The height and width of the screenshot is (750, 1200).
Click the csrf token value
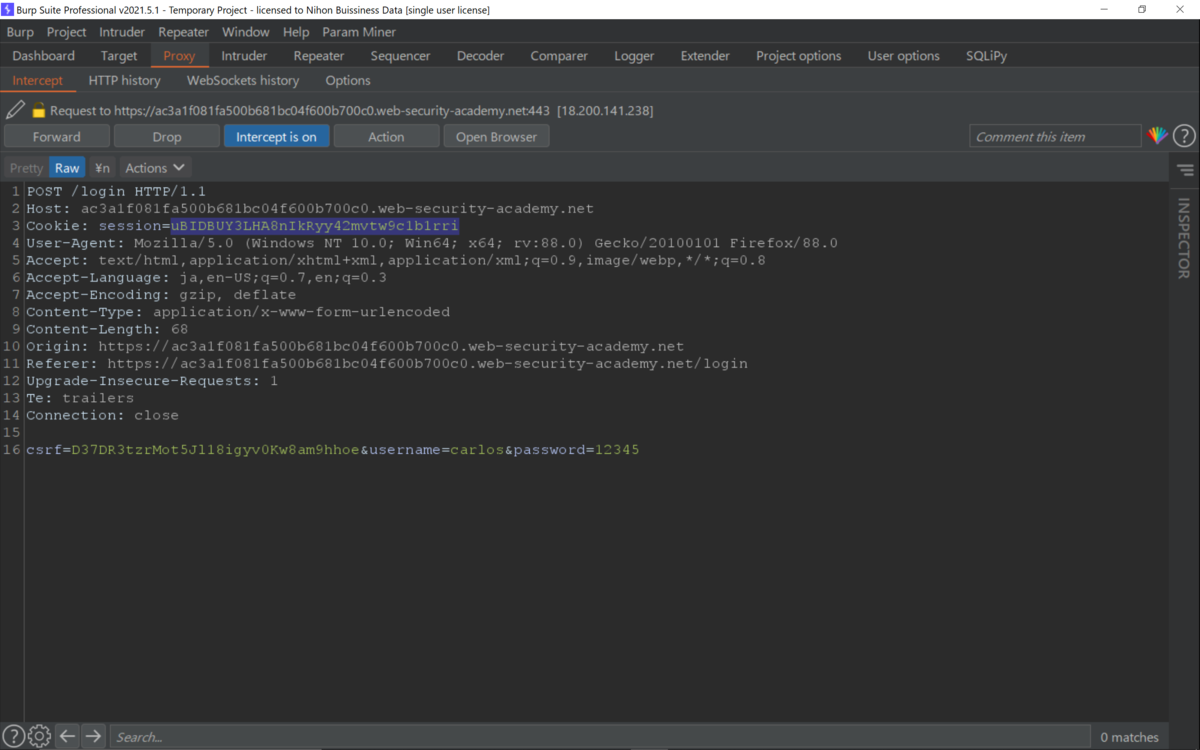pos(215,450)
